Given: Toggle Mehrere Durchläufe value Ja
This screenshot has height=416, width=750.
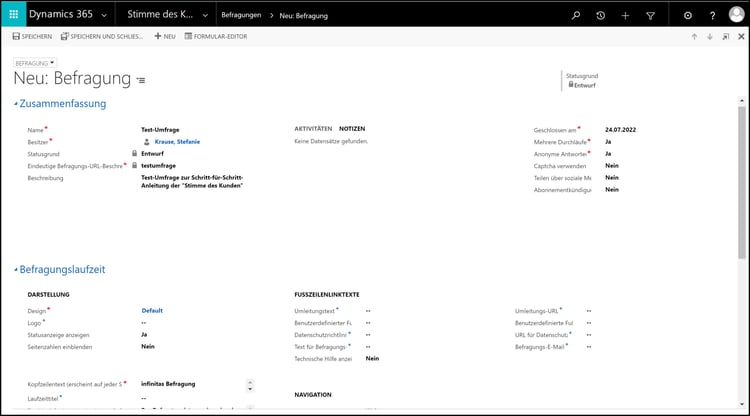Looking at the screenshot, I should pos(608,142).
